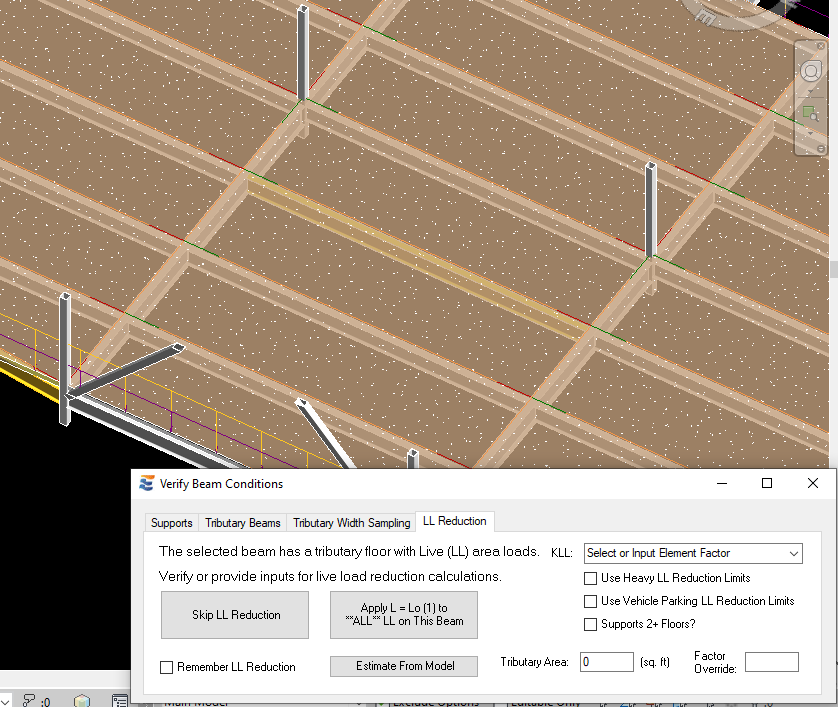Screen dimensions: 838x707
Task: Click the Estimate From Model button
Action: (x=404, y=666)
